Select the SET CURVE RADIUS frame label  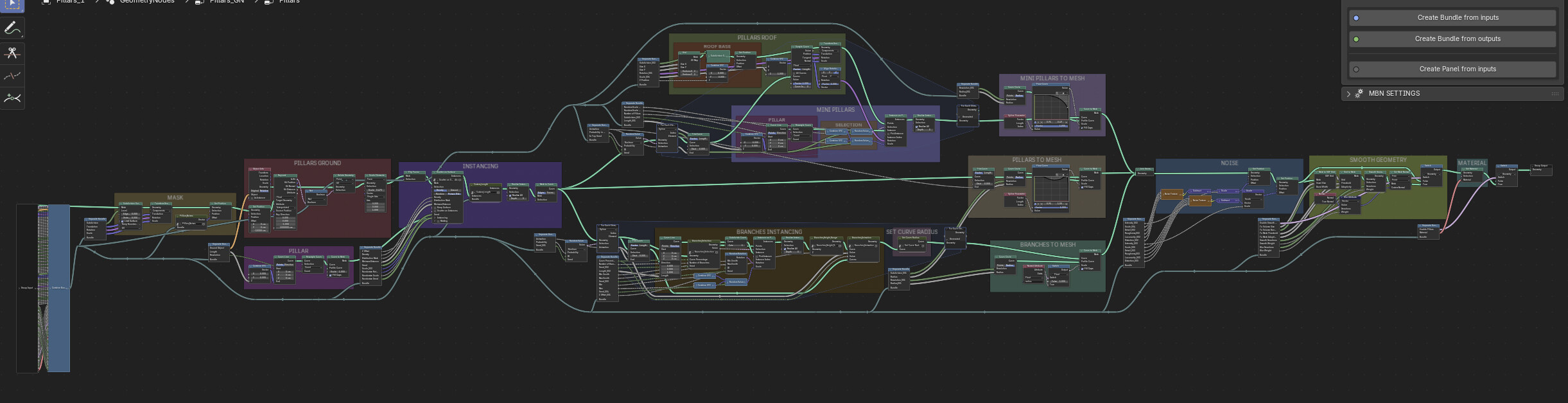912,232
